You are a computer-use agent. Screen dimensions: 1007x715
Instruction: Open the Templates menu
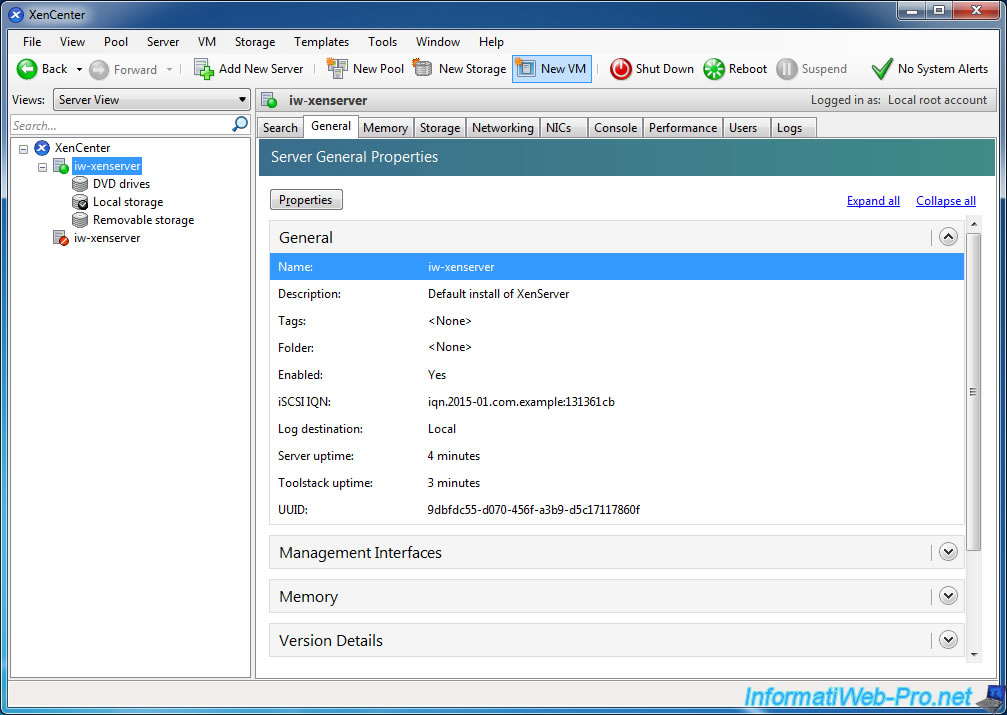point(321,42)
